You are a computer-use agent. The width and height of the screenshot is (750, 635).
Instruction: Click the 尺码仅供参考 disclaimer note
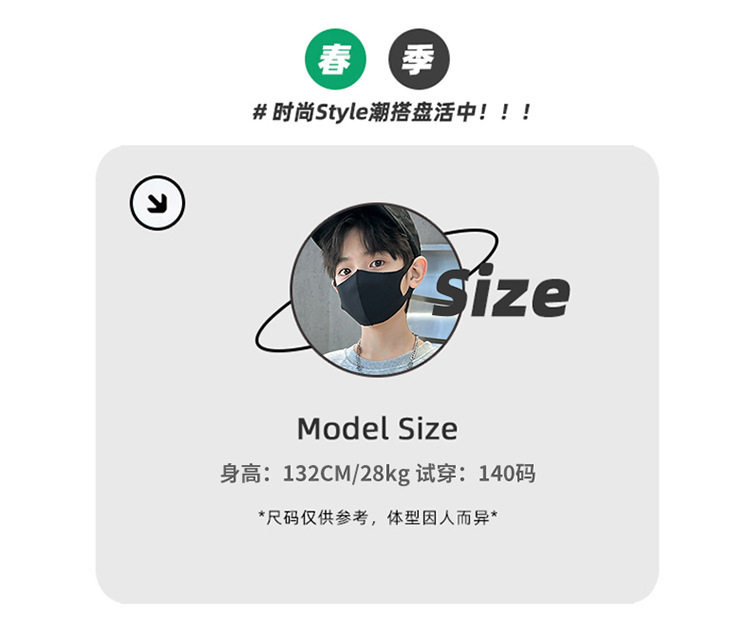[377, 517]
